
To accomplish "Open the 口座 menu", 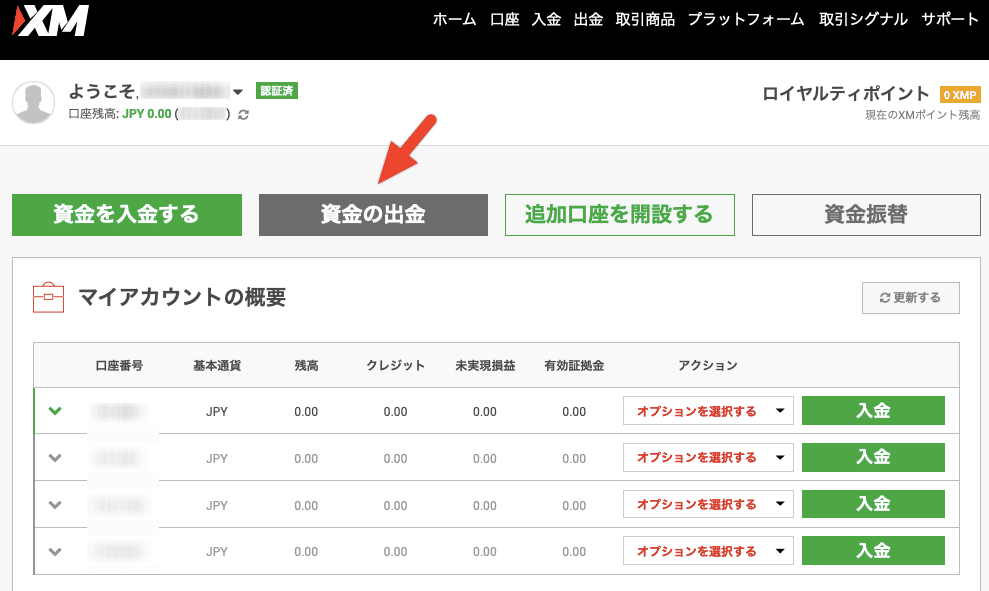I will pos(505,20).
